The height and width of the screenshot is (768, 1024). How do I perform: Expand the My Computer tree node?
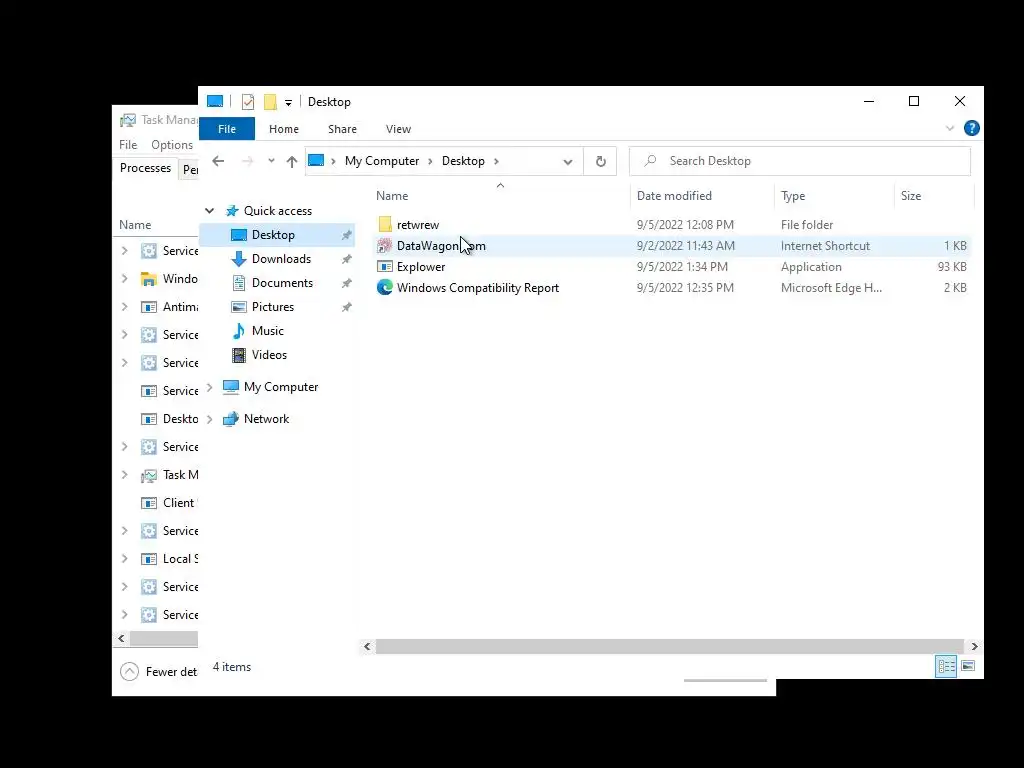pos(209,387)
